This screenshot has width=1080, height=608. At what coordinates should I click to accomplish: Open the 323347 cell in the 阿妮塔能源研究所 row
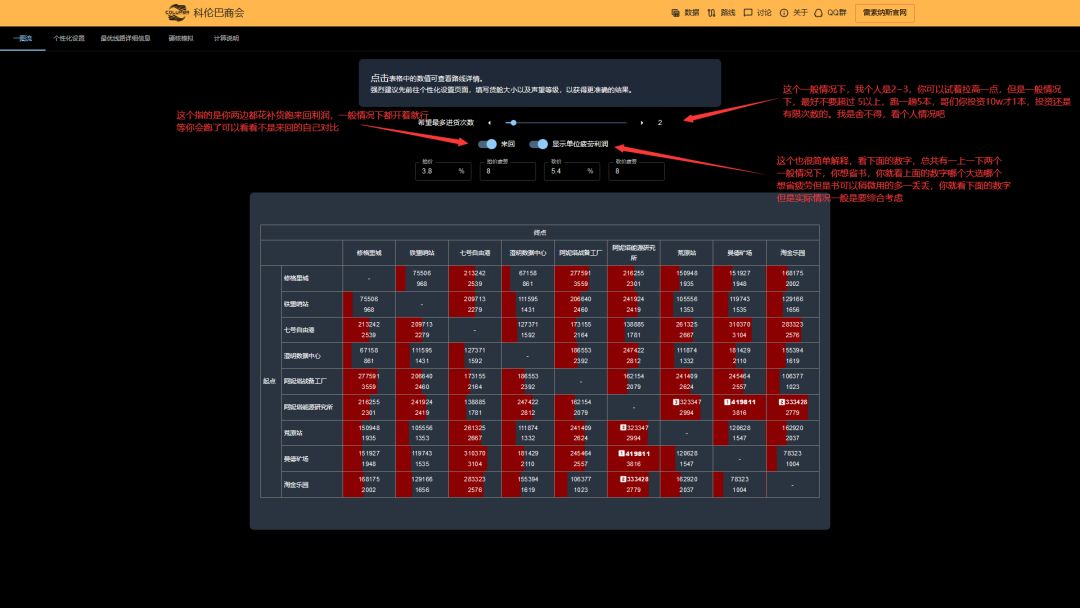tap(687, 407)
